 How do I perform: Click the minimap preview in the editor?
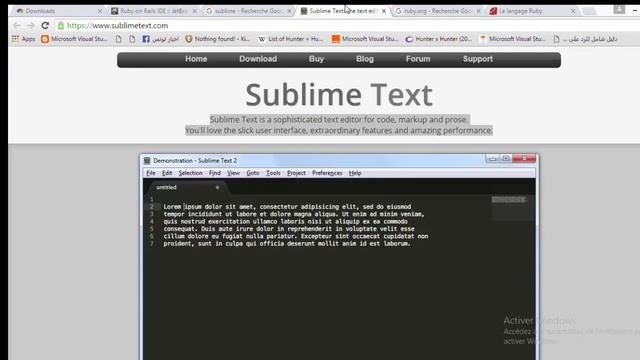point(513,208)
